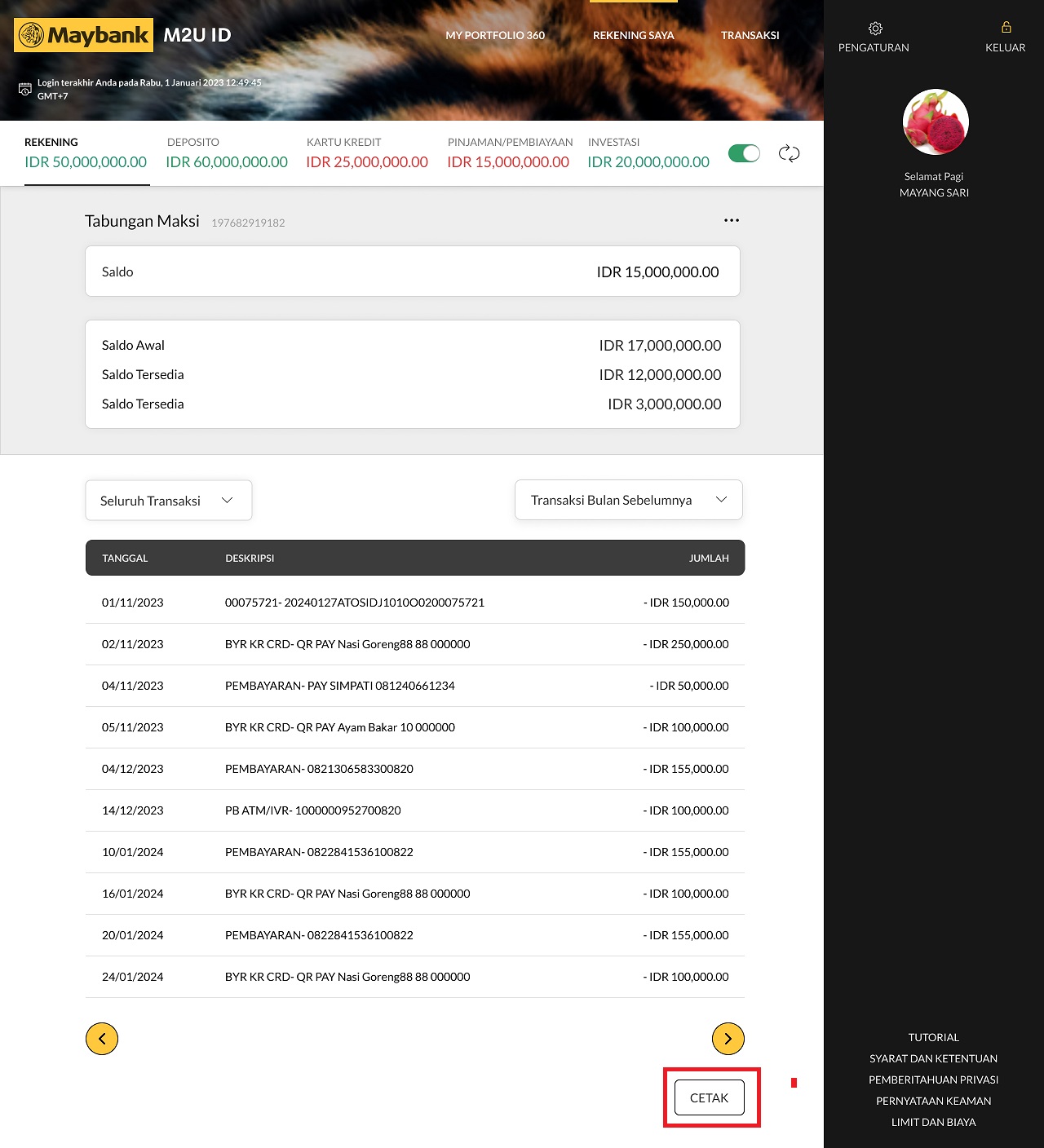Select PB ATM/IVR- 1000000952700820 description

pyautogui.click(x=313, y=810)
